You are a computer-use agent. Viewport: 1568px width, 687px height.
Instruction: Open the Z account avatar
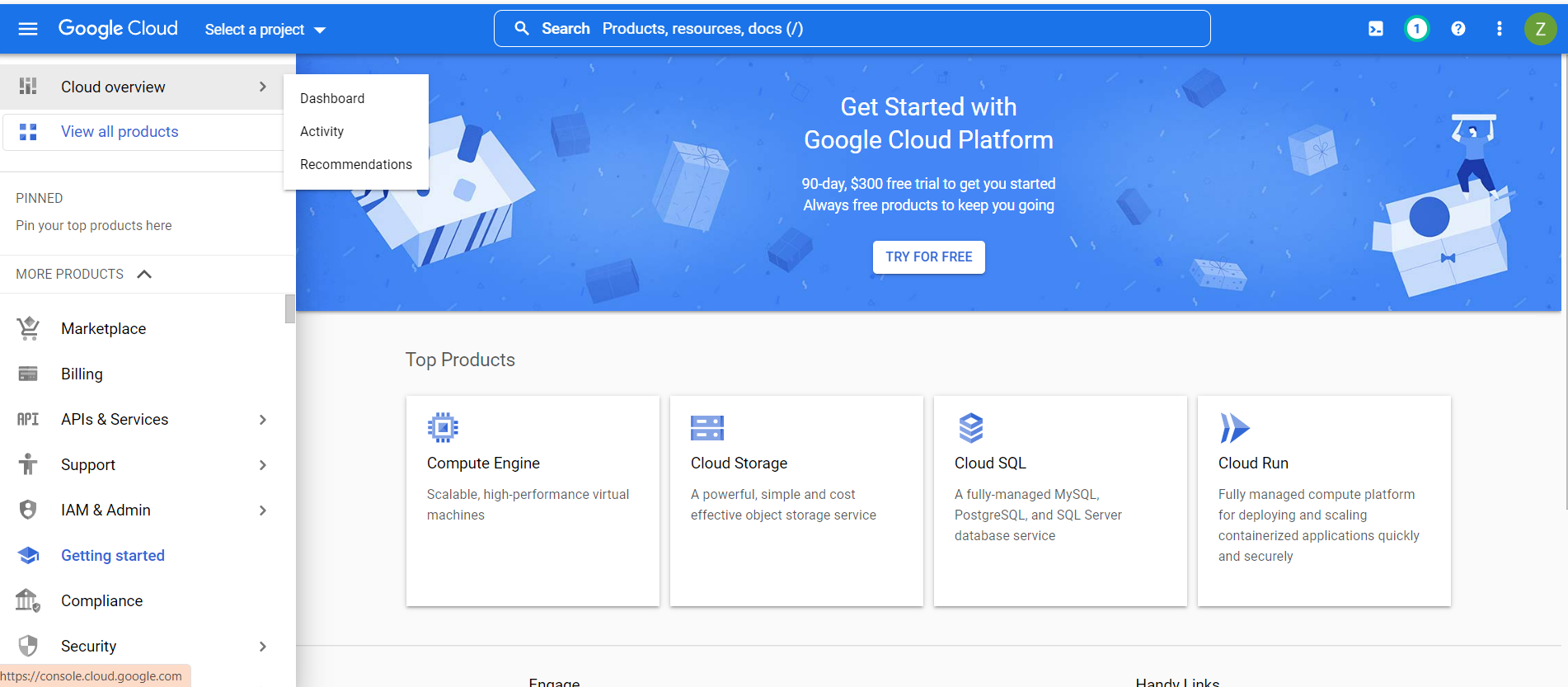pyautogui.click(x=1540, y=29)
